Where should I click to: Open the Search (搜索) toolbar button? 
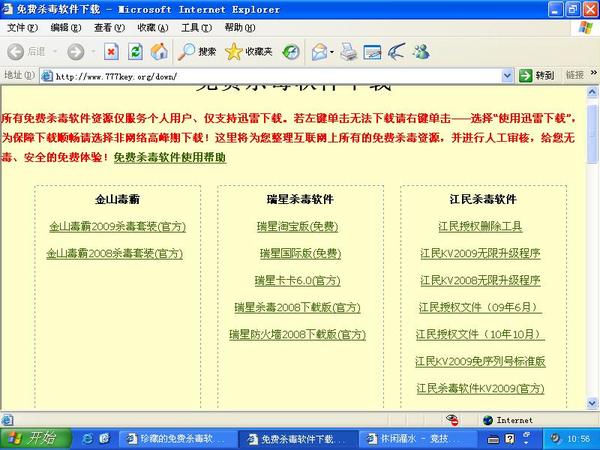tap(197, 51)
